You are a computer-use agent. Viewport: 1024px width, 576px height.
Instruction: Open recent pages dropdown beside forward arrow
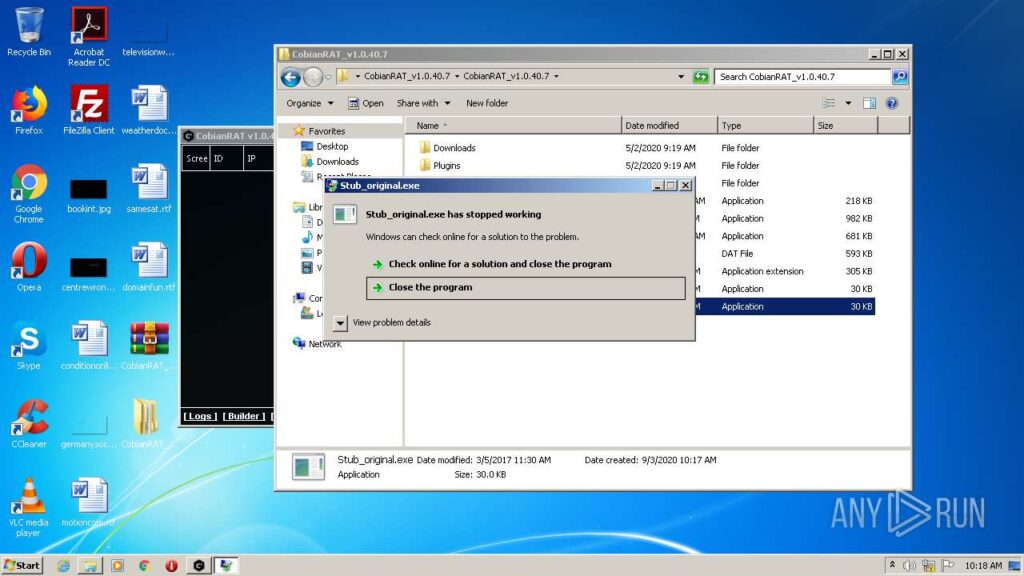(328, 77)
